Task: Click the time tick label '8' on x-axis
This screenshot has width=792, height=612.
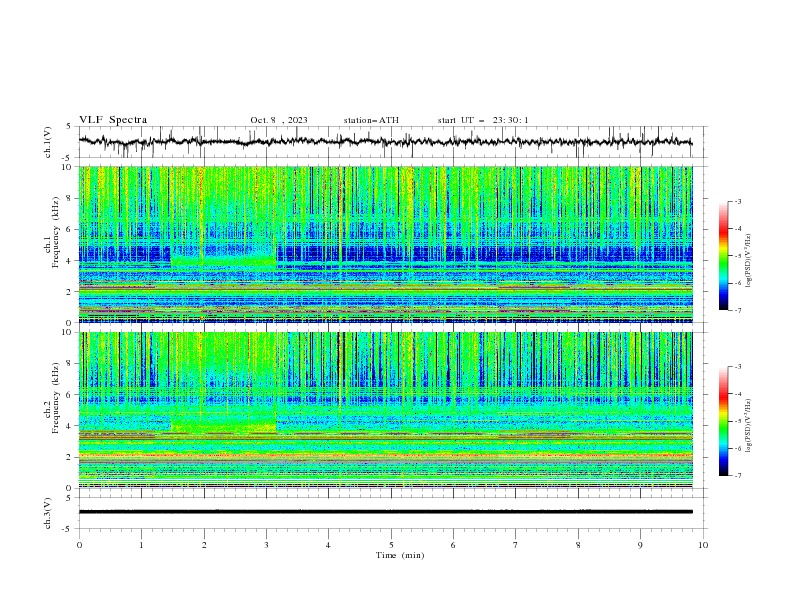Action: point(578,545)
